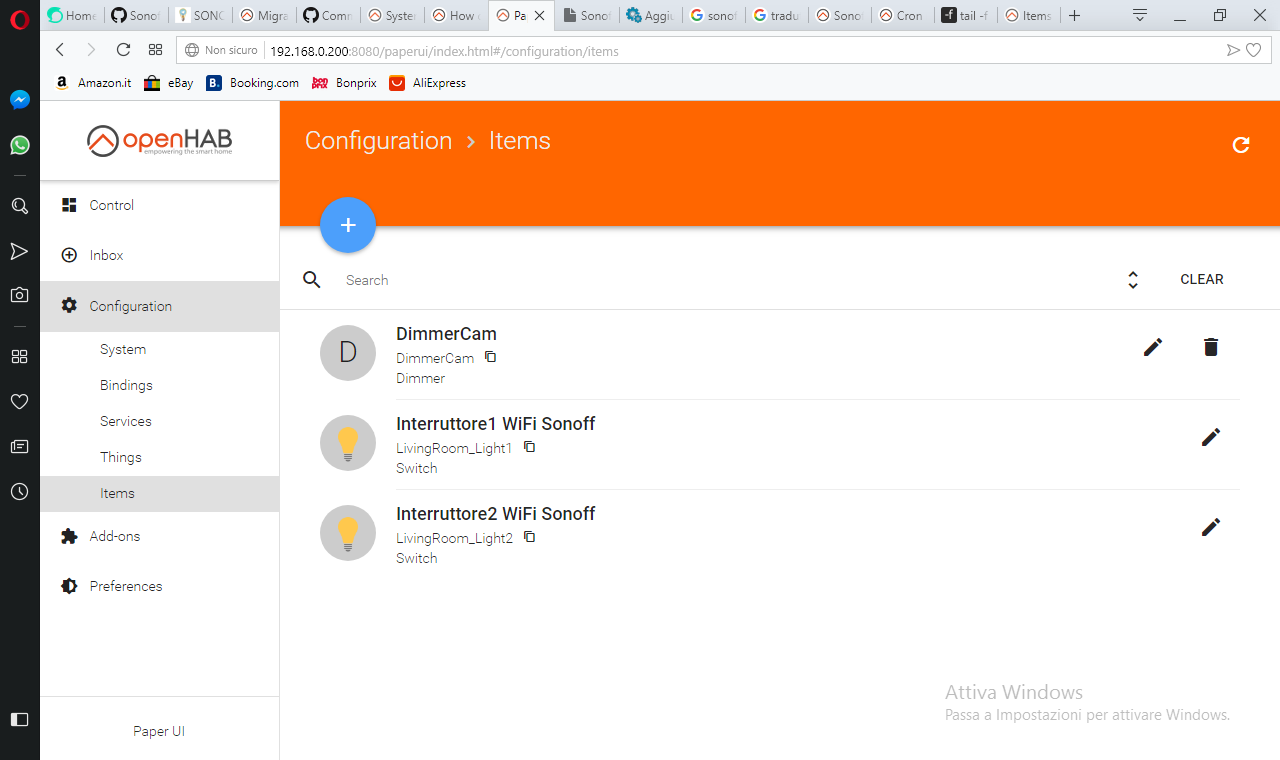Image resolution: width=1280 pixels, height=760 pixels.
Task: Copy the LivingRoom_Light1 item name
Action: point(530,447)
